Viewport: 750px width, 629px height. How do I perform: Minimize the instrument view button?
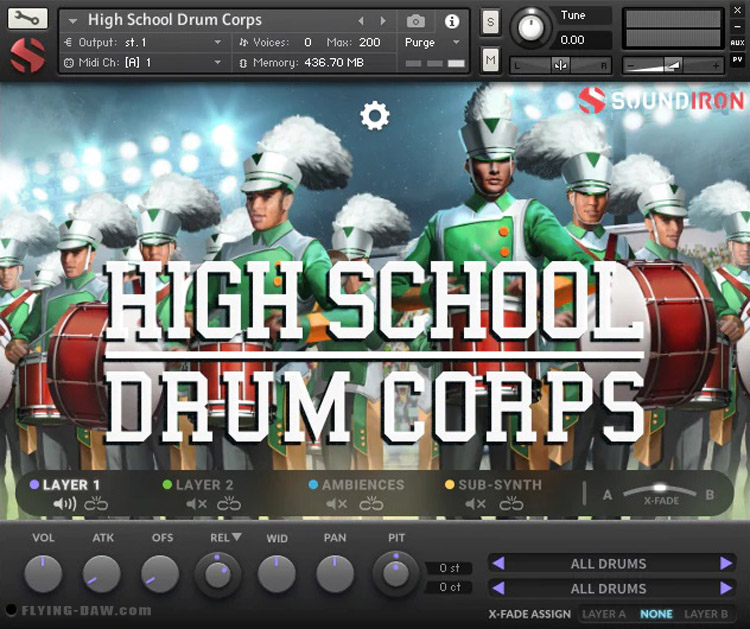click(737, 26)
